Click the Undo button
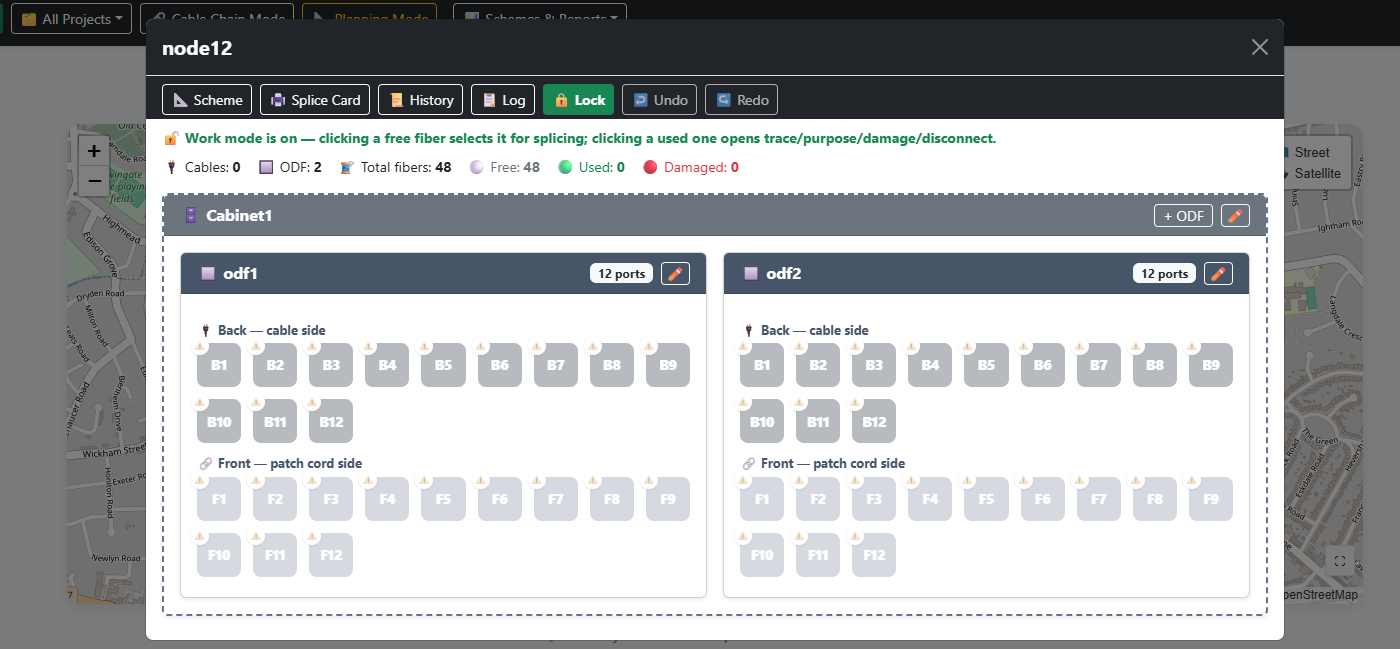This screenshot has width=1400, height=649. pos(659,100)
